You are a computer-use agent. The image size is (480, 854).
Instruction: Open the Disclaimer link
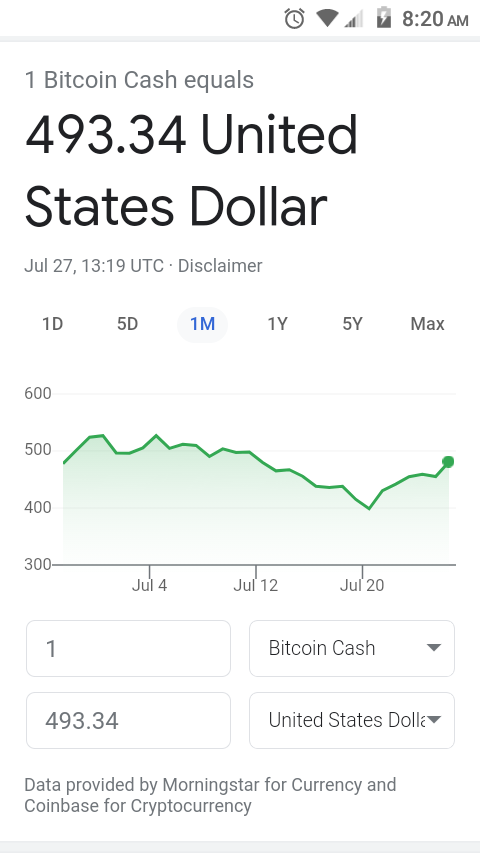pos(220,266)
